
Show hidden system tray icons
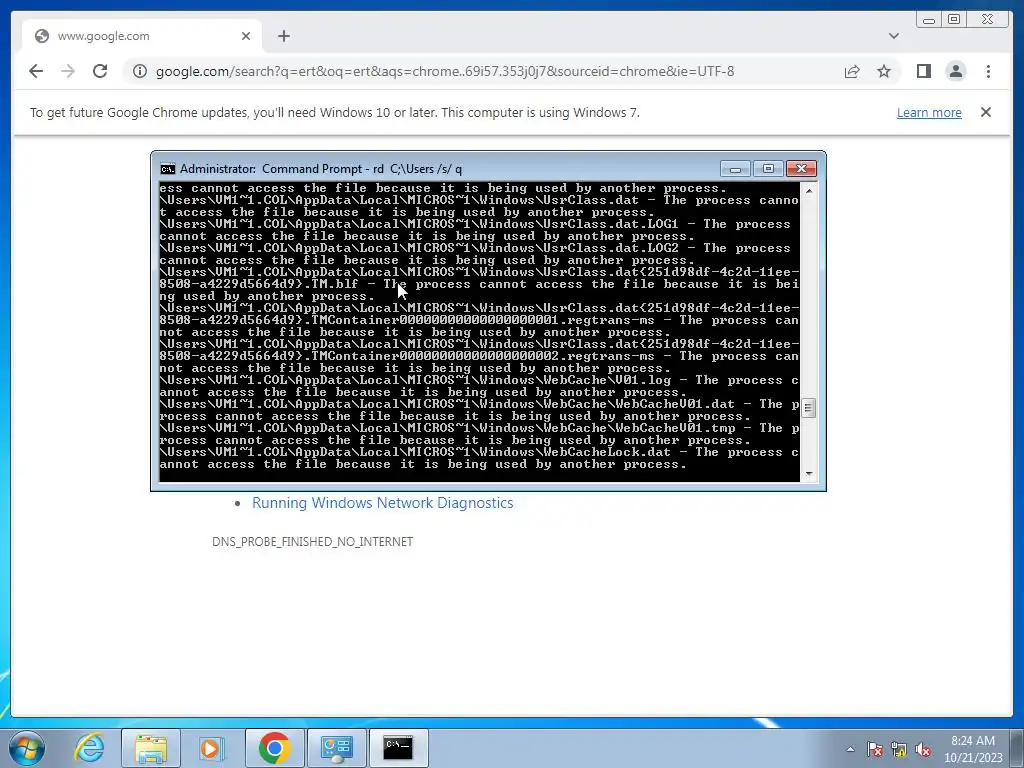pyautogui.click(x=850, y=749)
